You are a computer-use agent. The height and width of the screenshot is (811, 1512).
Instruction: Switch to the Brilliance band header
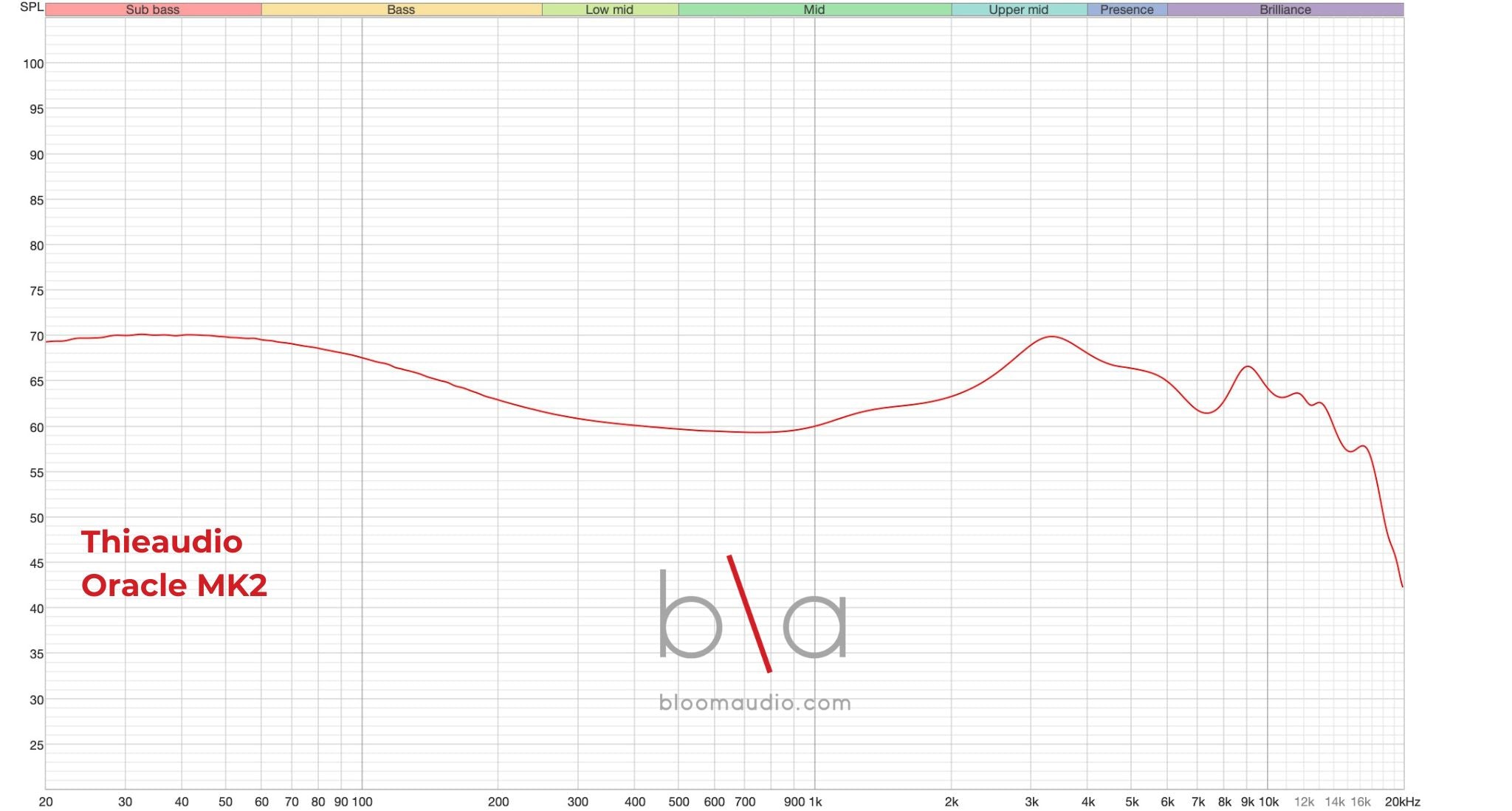click(1285, 10)
